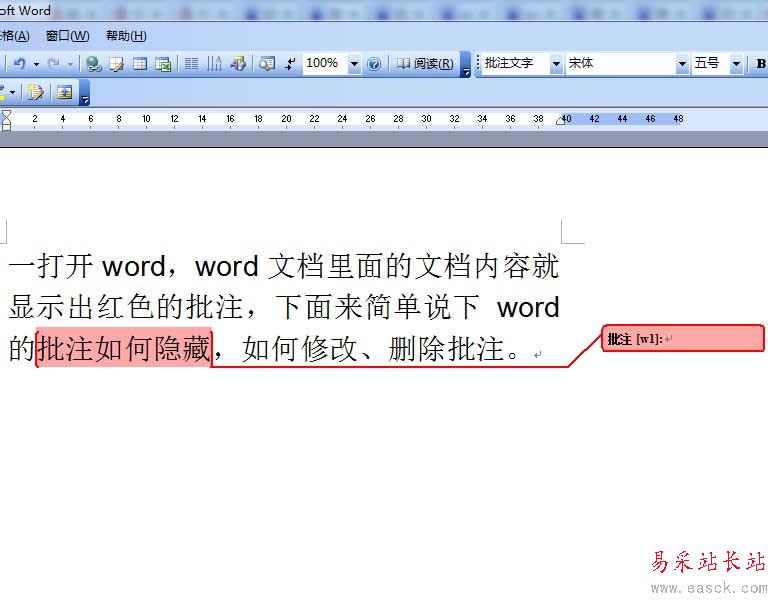Click the move handle before 批注文字
This screenshot has height=603, width=768.
pos(478,64)
